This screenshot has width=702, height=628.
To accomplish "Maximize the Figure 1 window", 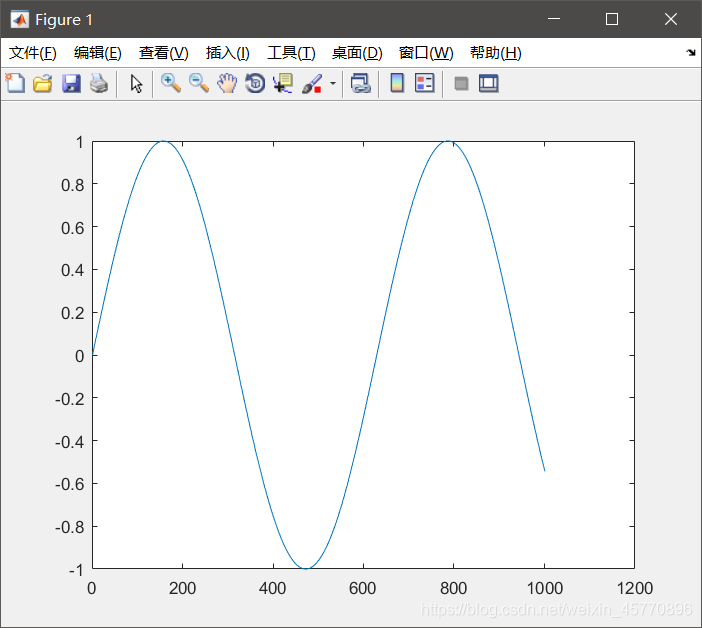I will point(612,19).
